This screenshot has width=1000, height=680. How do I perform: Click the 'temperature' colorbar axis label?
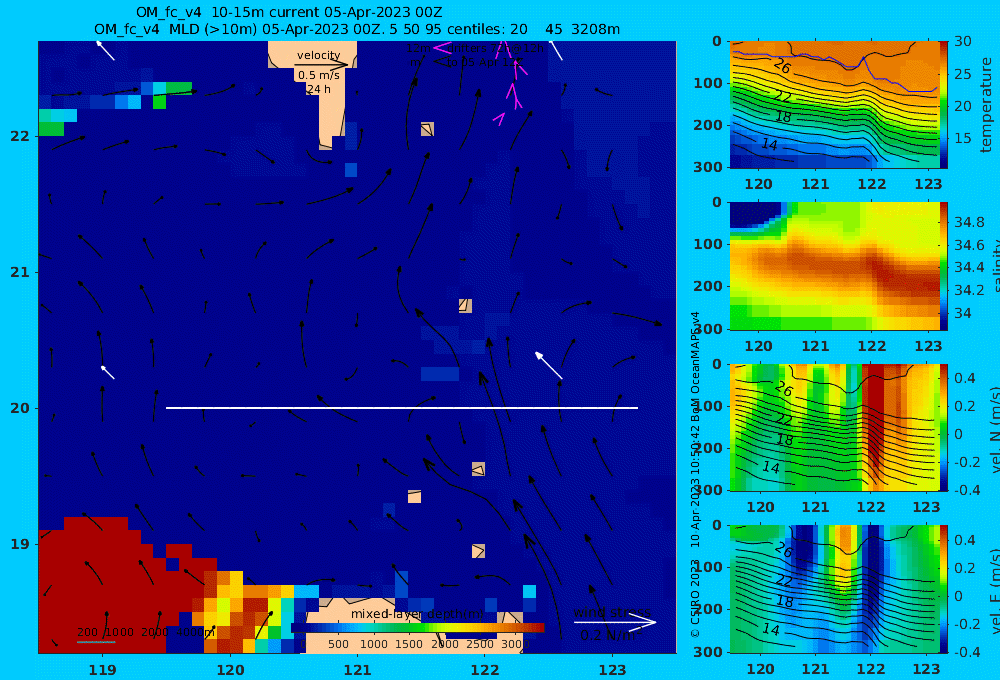coord(986,105)
